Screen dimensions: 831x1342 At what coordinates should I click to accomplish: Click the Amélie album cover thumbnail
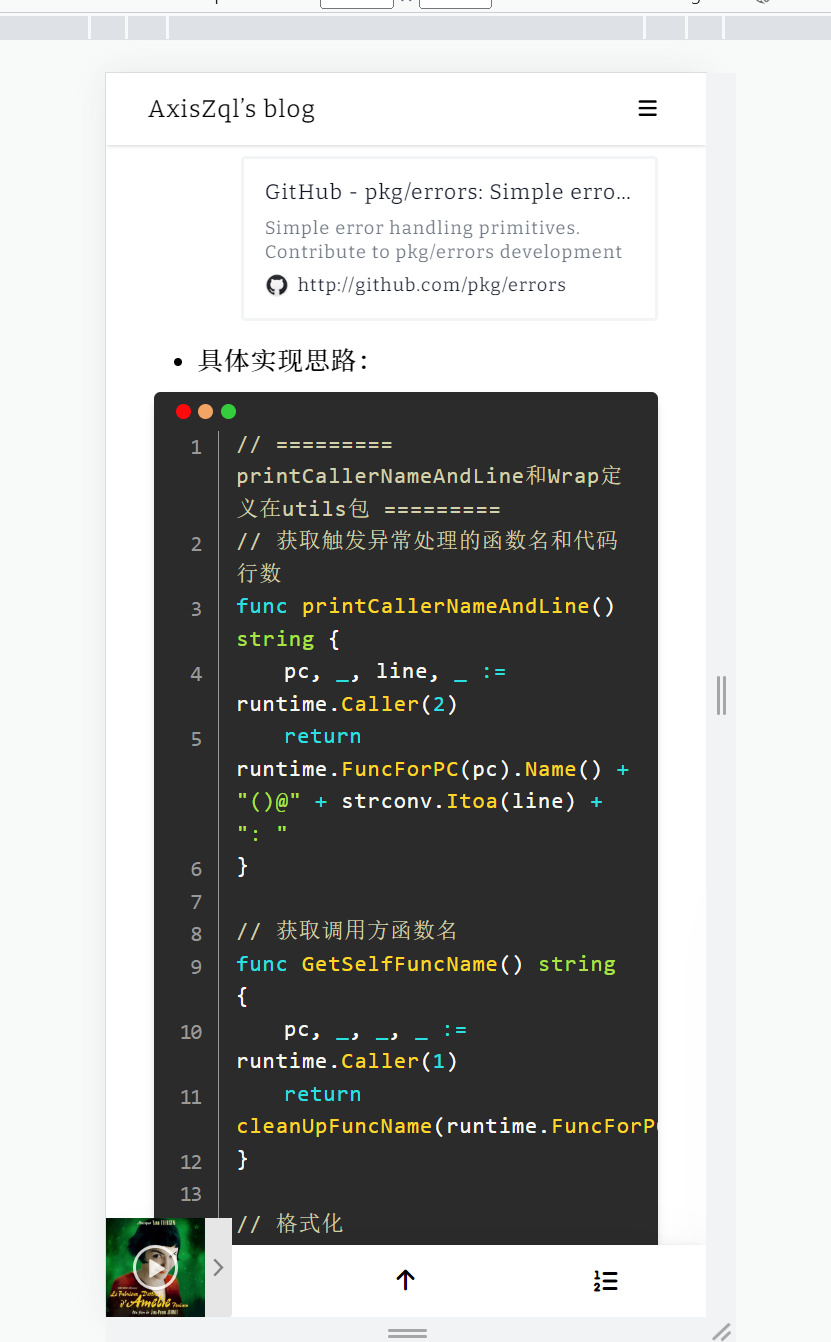pyautogui.click(x=154, y=1266)
